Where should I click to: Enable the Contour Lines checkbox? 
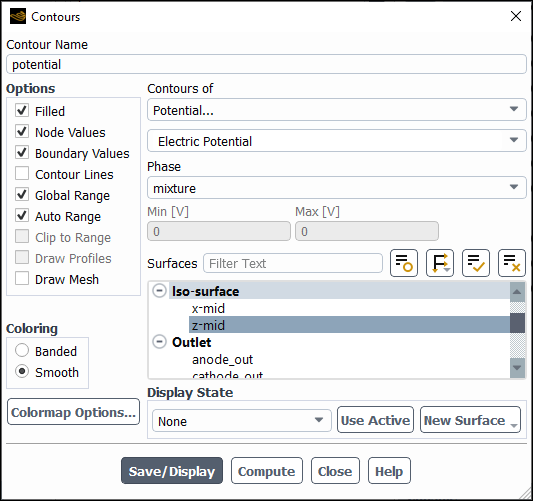point(22,174)
